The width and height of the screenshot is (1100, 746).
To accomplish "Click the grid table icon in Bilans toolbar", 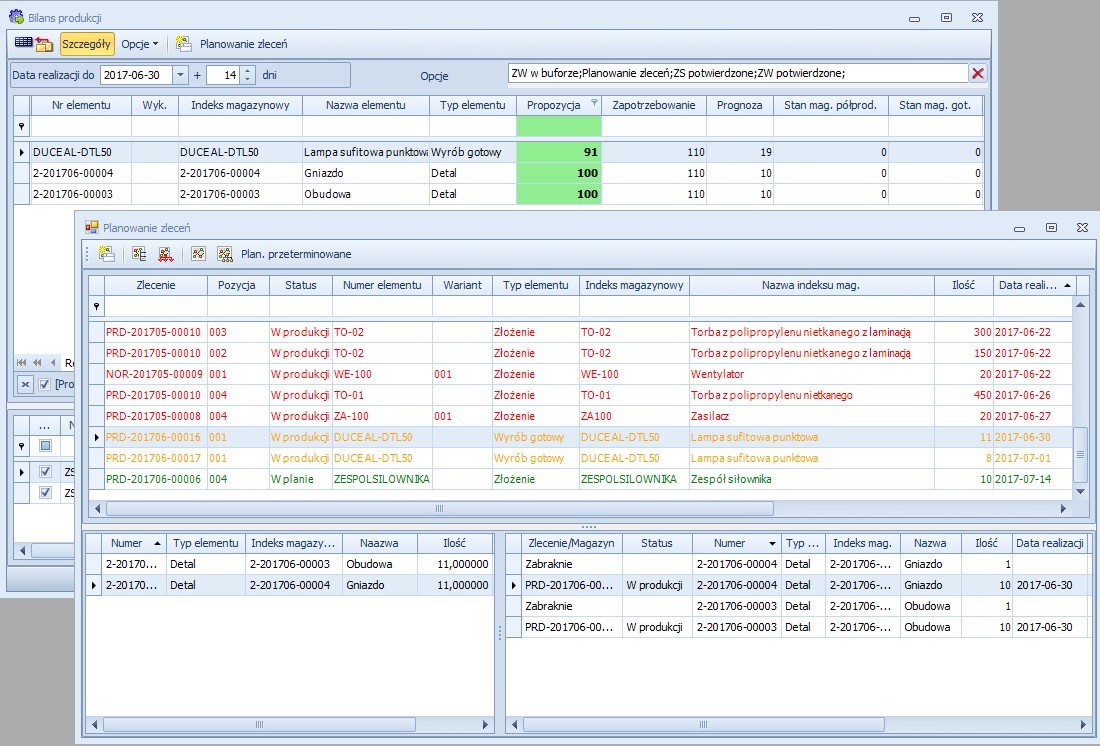I will [23, 44].
